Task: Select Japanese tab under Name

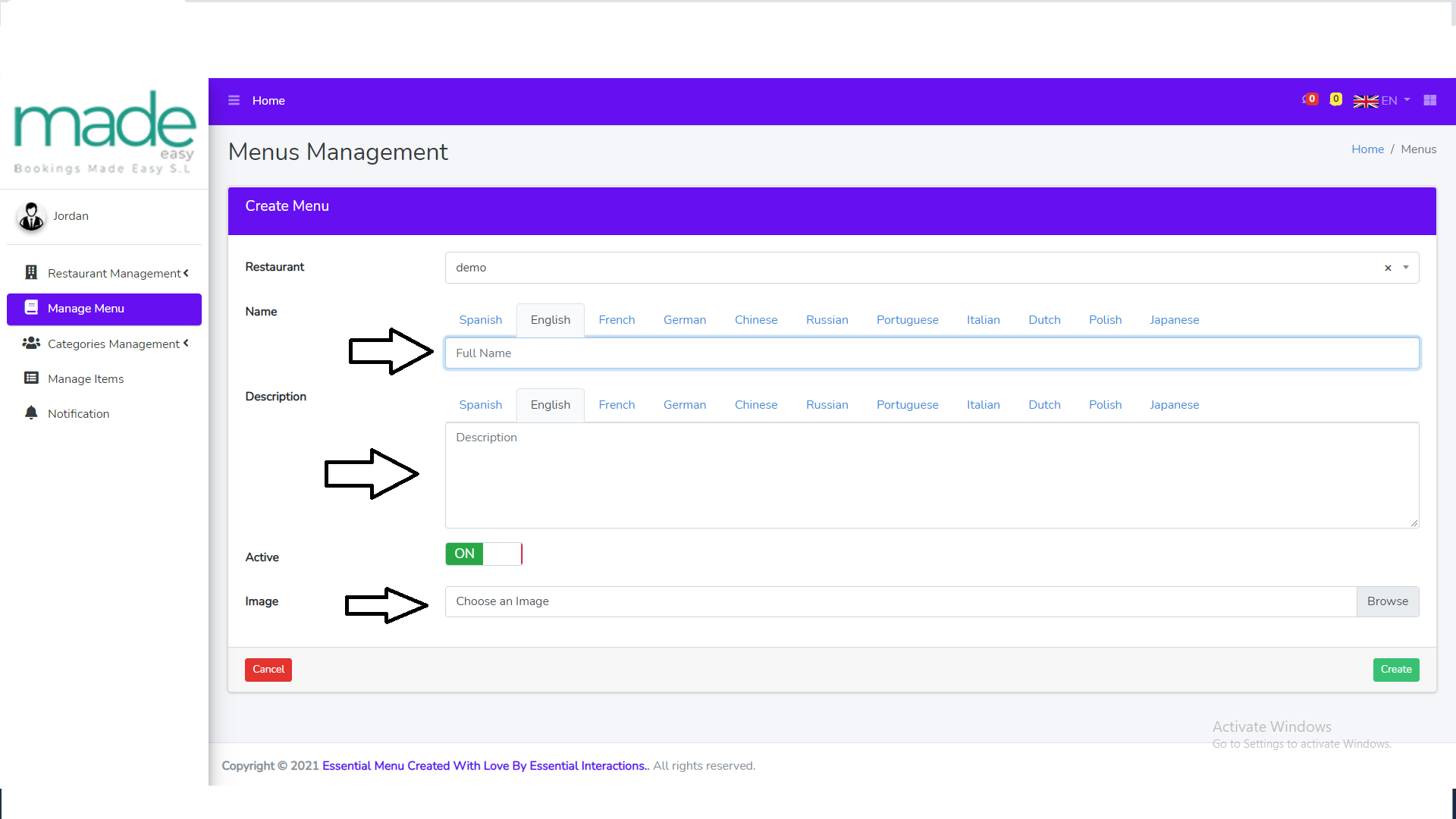Action: (1175, 320)
